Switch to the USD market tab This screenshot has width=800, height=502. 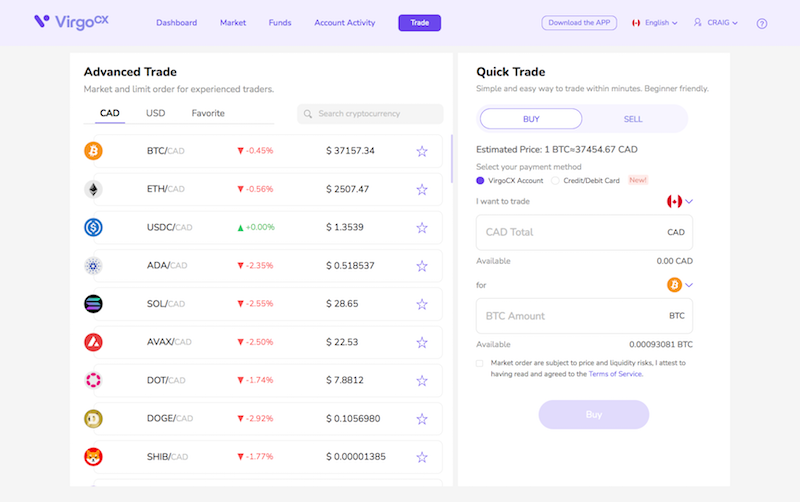click(x=156, y=113)
